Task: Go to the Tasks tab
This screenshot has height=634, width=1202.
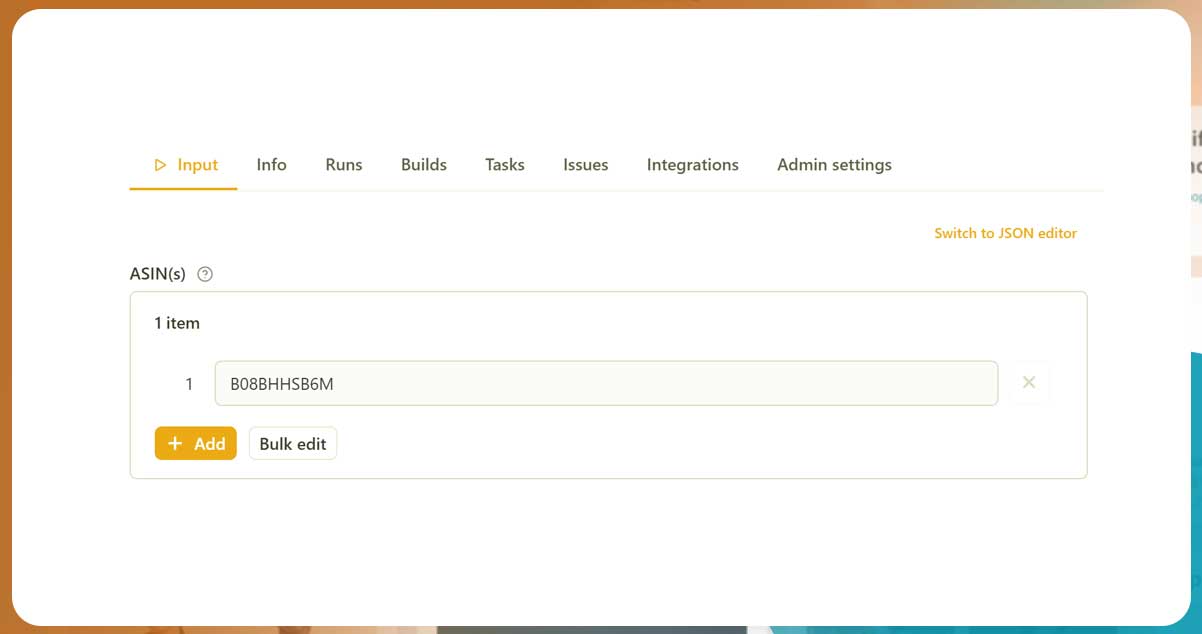Action: 504,164
